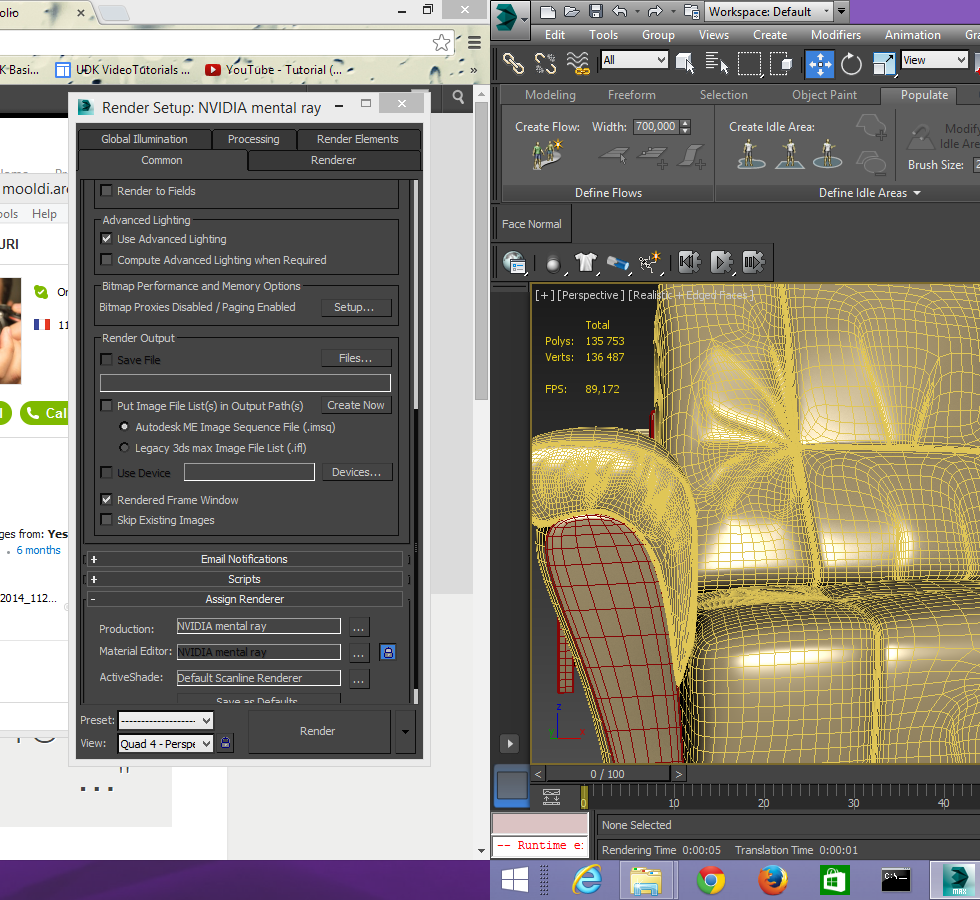Click the Create Now button
The image size is (980, 900).
pos(356,405)
